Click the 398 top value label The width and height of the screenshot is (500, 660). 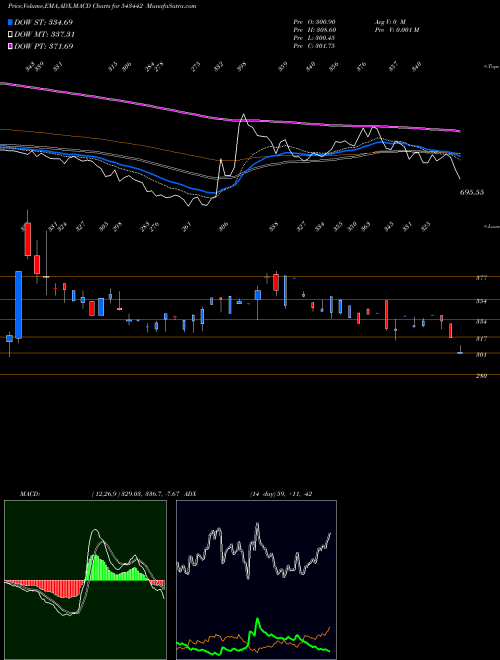click(x=241, y=67)
